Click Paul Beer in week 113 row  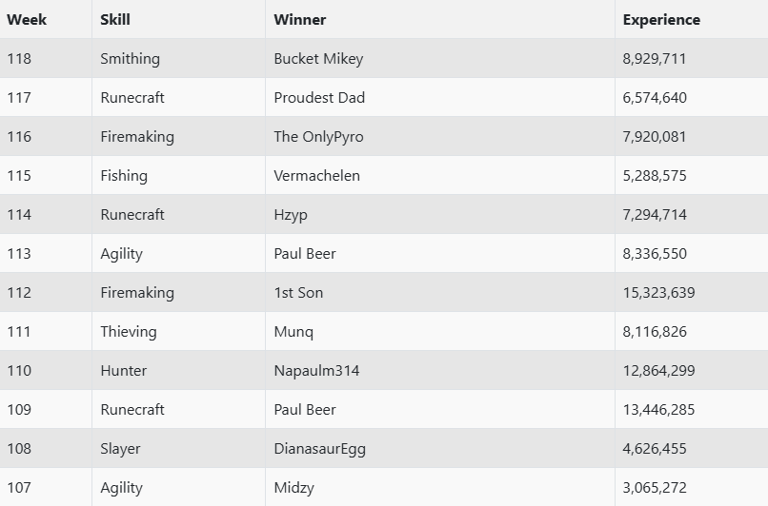pos(304,254)
